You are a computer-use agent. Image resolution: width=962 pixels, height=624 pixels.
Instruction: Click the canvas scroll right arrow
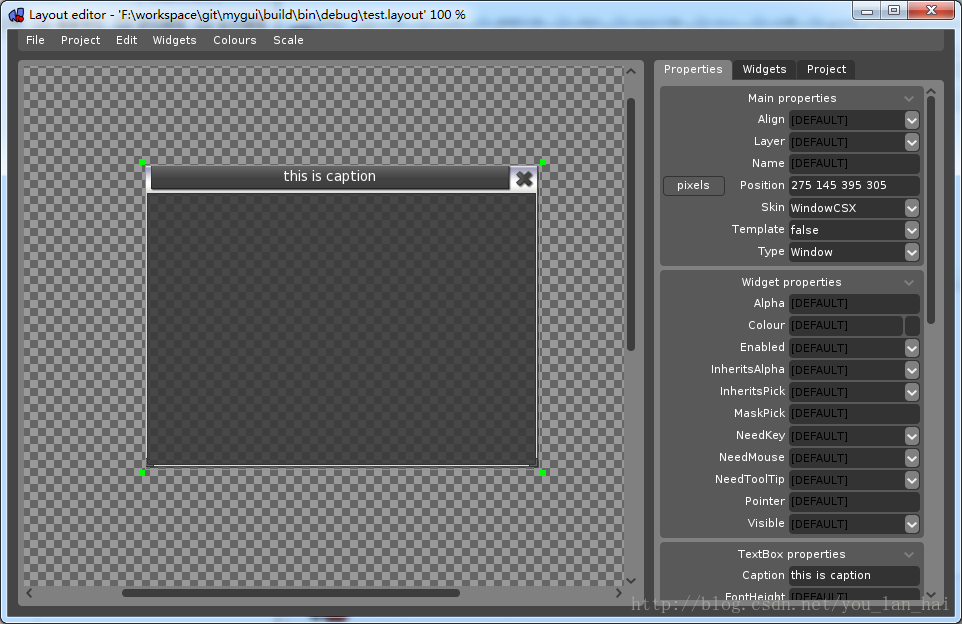point(618,593)
